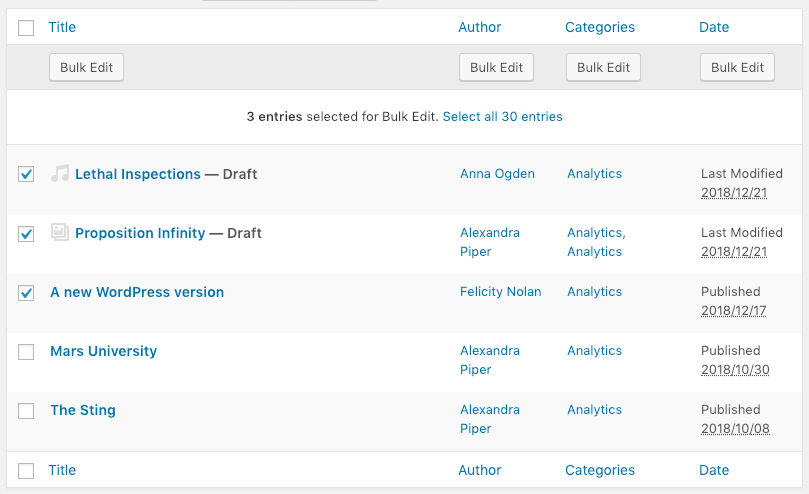Uncheck the Proposition Infinity row checkbox
Image resolution: width=809 pixels, height=494 pixels.
pyautogui.click(x=27, y=233)
